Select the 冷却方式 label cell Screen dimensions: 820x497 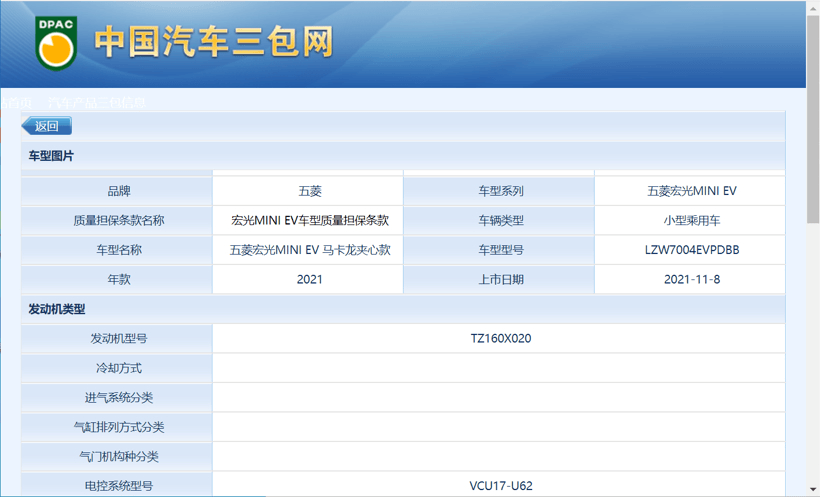(117, 368)
